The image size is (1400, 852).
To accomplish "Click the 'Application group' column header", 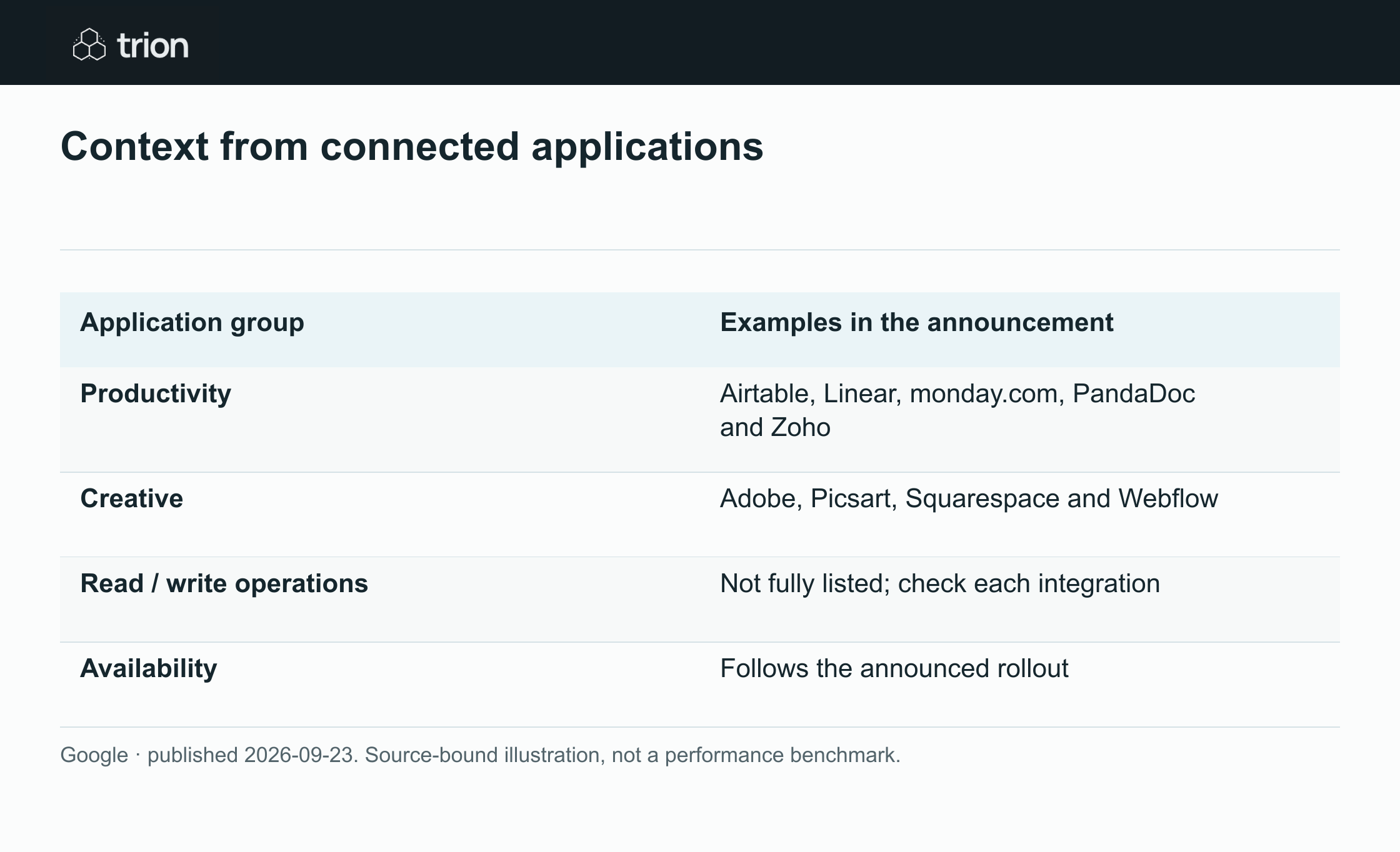I will tap(192, 322).
